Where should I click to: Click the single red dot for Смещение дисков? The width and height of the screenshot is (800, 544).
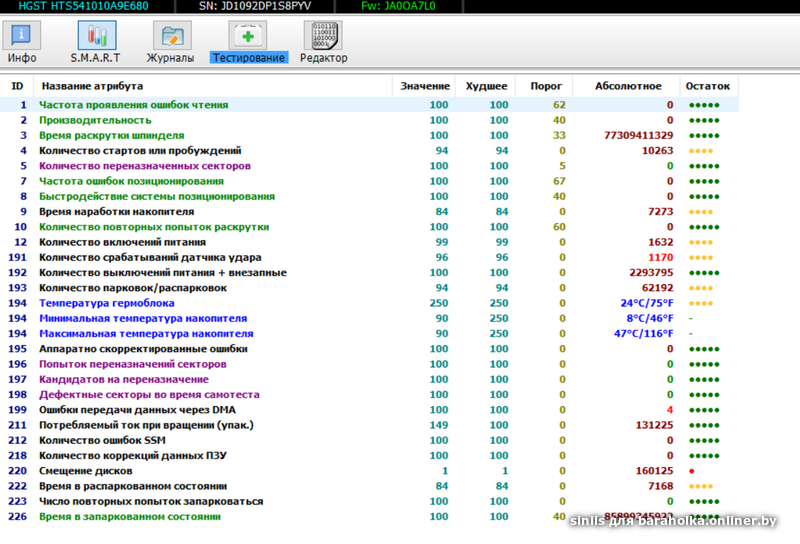[692, 471]
